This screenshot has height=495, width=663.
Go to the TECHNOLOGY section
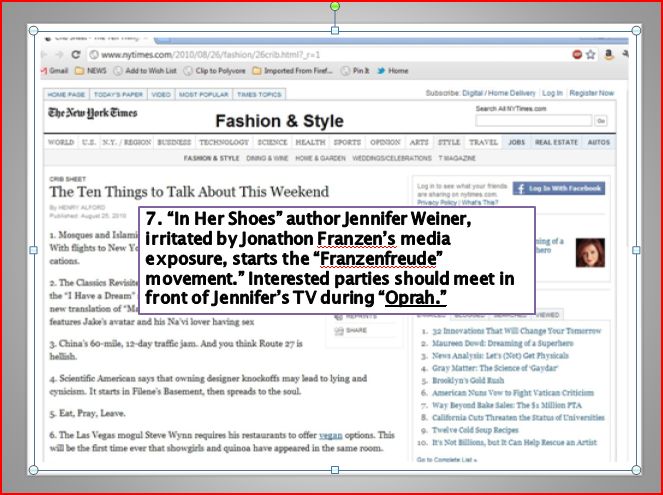pos(224,142)
